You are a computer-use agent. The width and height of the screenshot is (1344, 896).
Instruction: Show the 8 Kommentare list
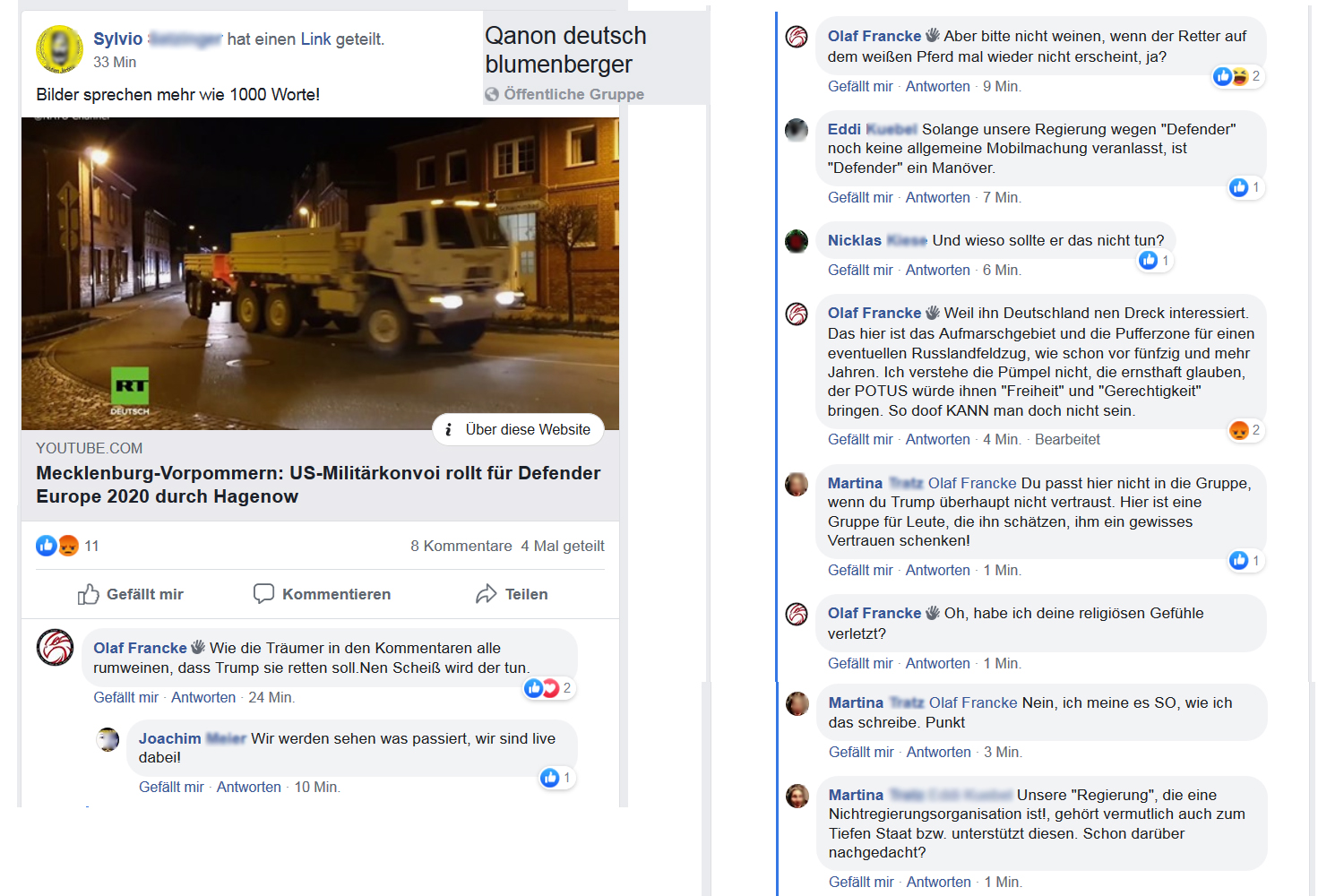point(461,546)
